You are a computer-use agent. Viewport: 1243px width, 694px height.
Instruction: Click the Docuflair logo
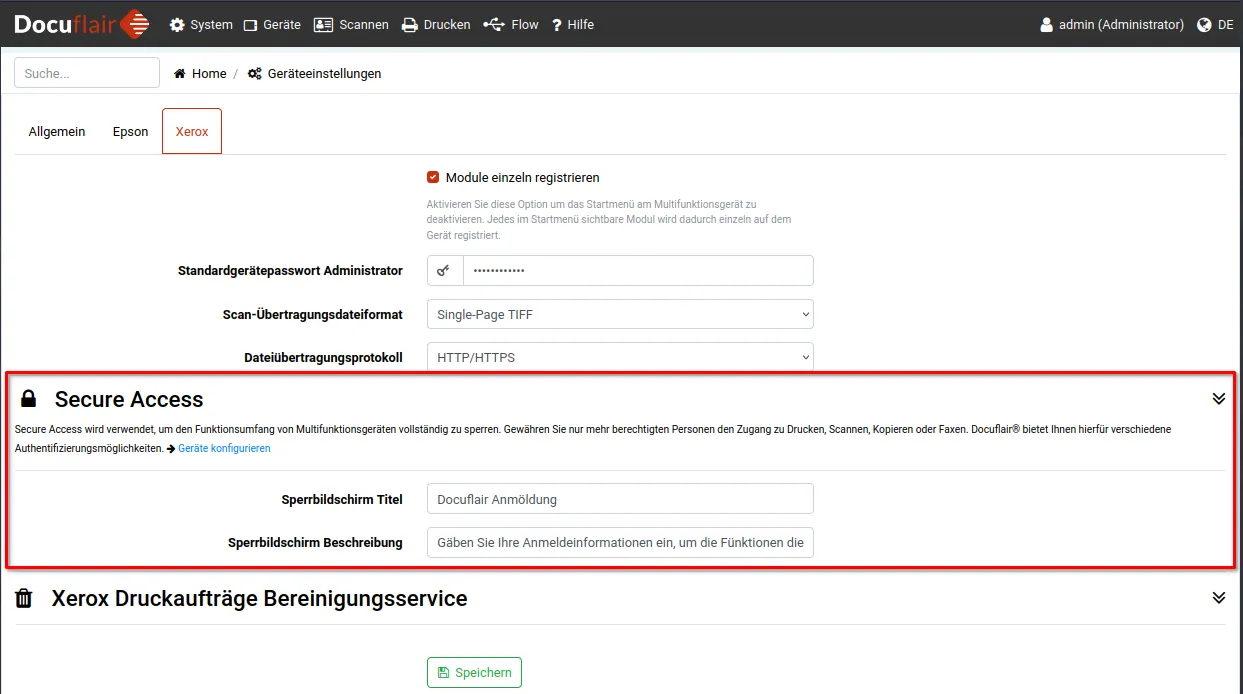pyautogui.click(x=81, y=24)
